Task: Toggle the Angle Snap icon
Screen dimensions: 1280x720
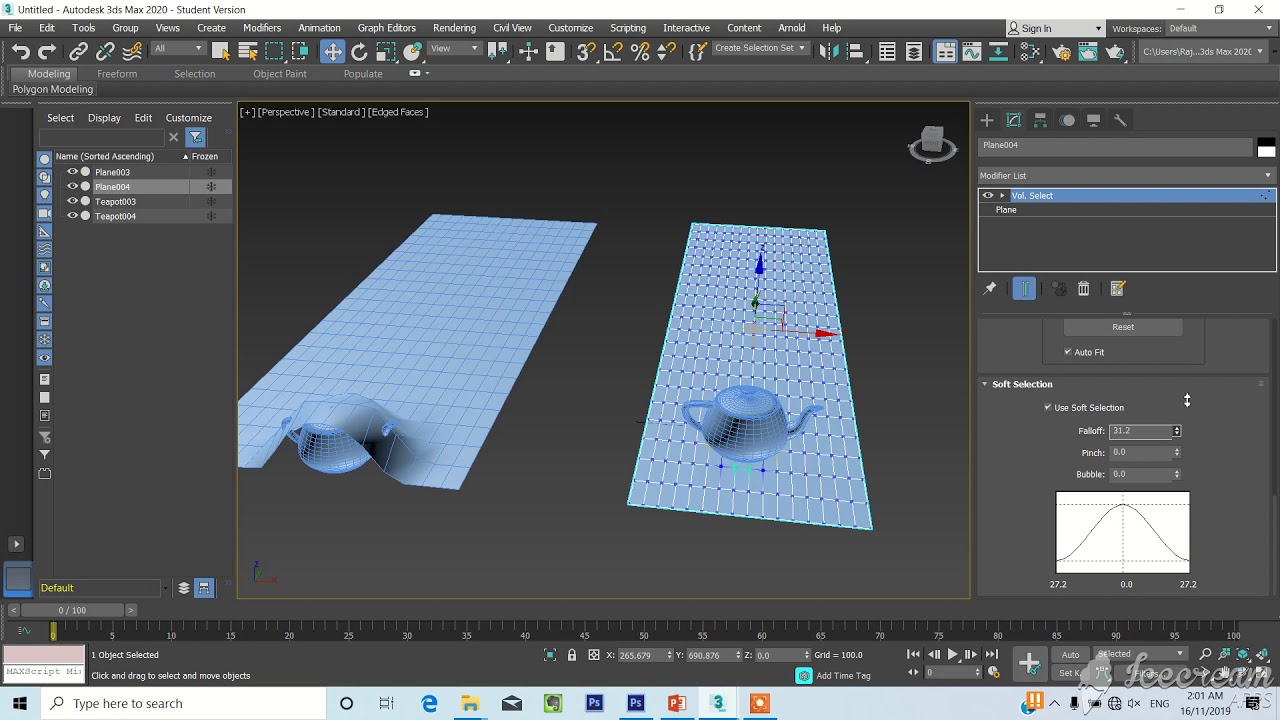Action: coord(614,52)
